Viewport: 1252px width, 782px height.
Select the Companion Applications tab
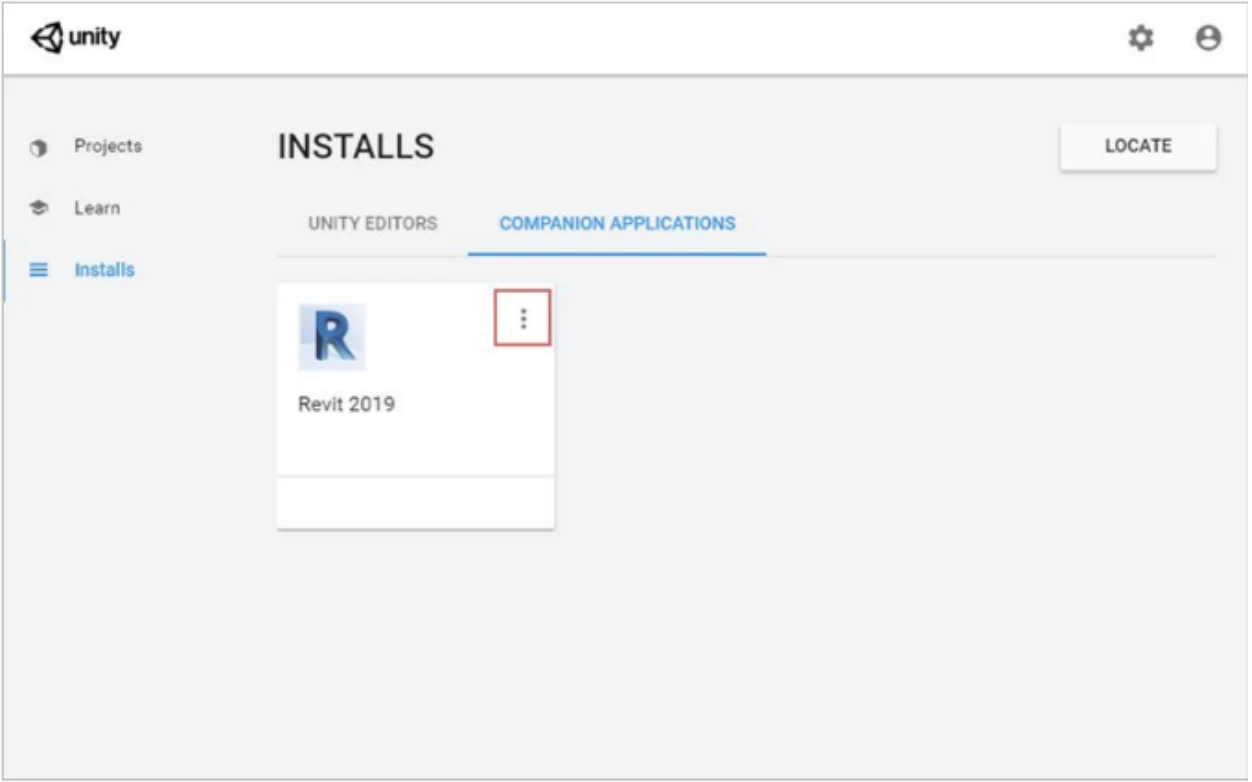(x=617, y=223)
